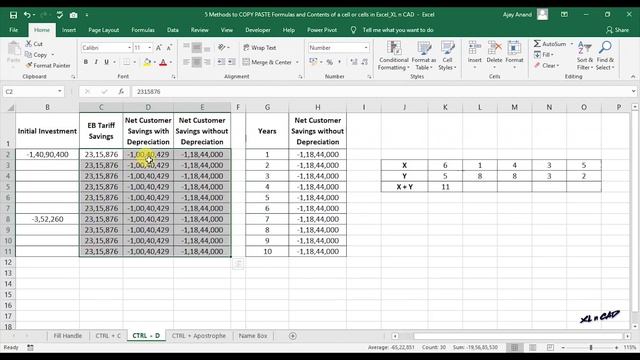Delete cells using Delete button
Viewport: 640px width, 360px height.
(494, 55)
